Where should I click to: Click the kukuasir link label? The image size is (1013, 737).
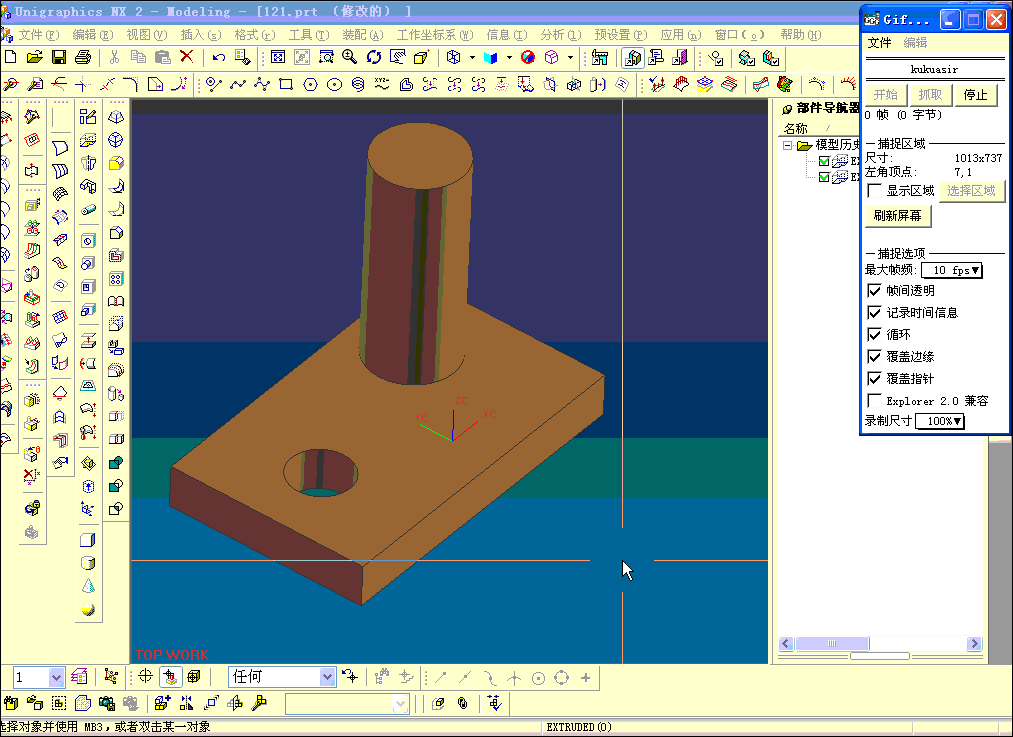tap(934, 69)
